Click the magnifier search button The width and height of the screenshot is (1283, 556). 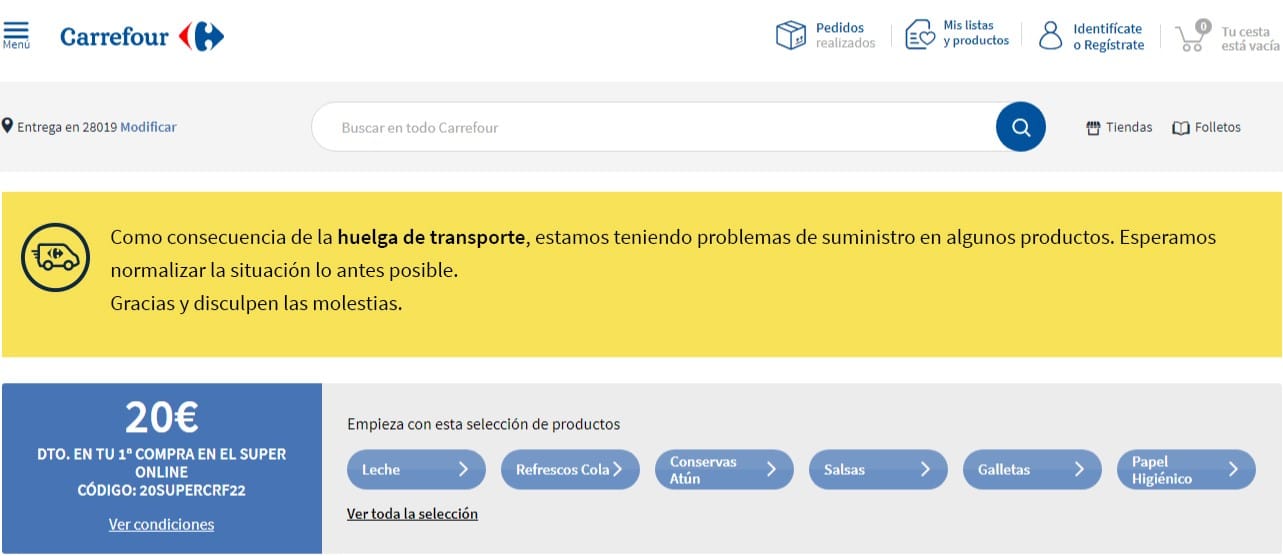tap(1021, 127)
